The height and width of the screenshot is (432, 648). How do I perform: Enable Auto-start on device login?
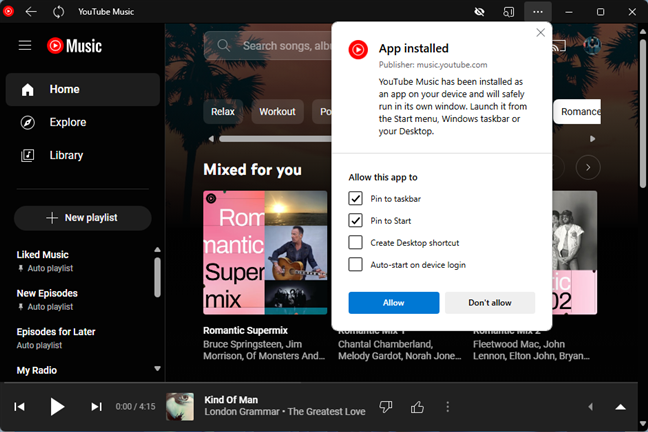pyautogui.click(x=355, y=264)
